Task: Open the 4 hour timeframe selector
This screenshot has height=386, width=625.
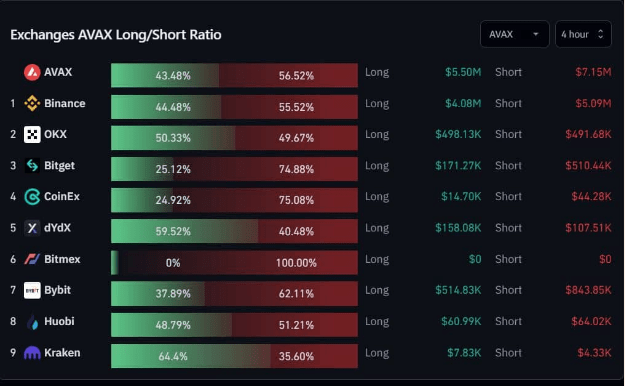Action: (x=583, y=34)
